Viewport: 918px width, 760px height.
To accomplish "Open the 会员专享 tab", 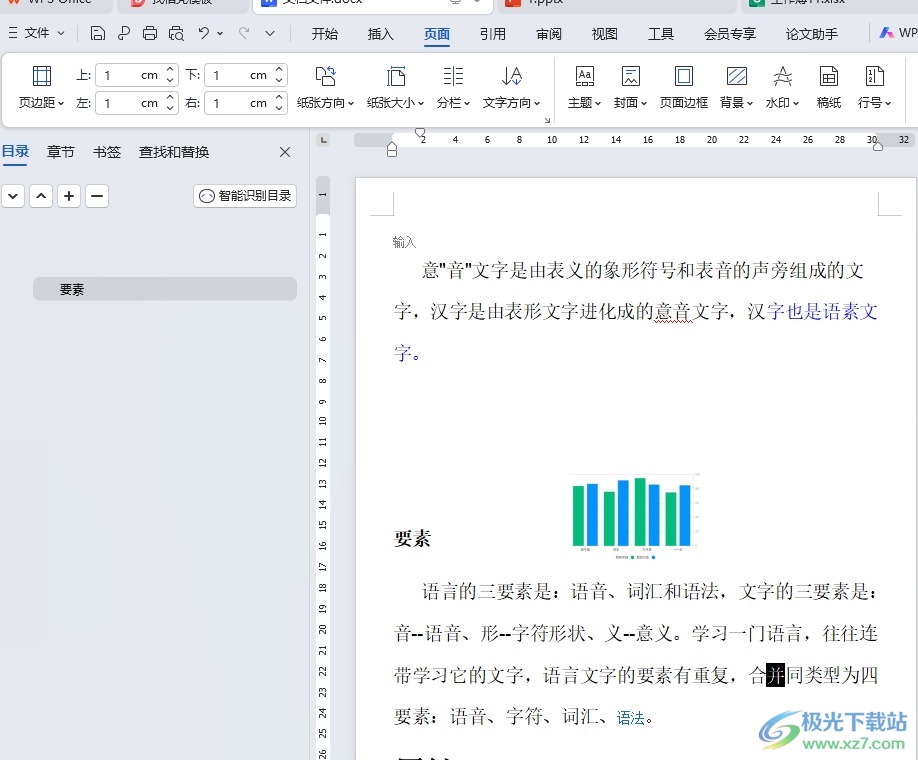I will 729,34.
